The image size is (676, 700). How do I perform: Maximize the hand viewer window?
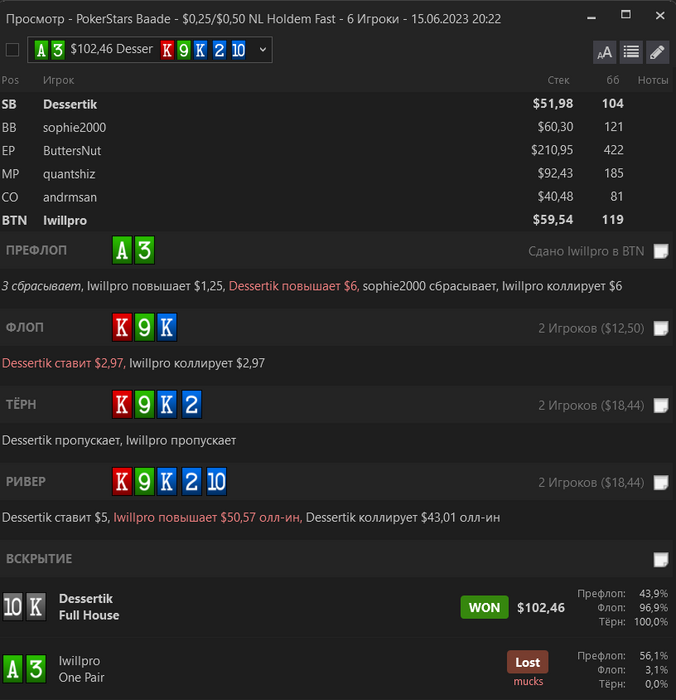(x=626, y=15)
